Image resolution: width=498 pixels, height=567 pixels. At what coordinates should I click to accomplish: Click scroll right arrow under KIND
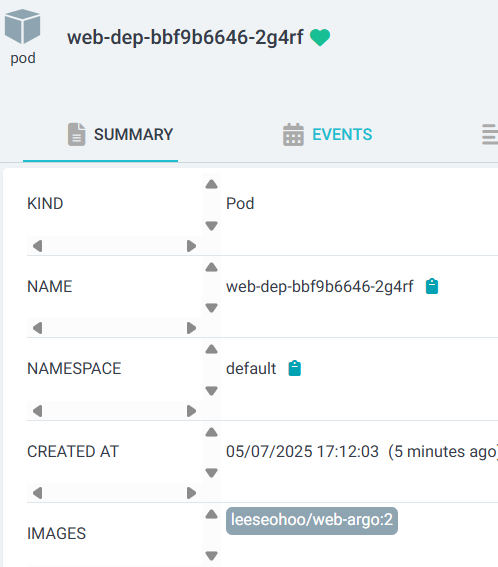click(x=191, y=246)
